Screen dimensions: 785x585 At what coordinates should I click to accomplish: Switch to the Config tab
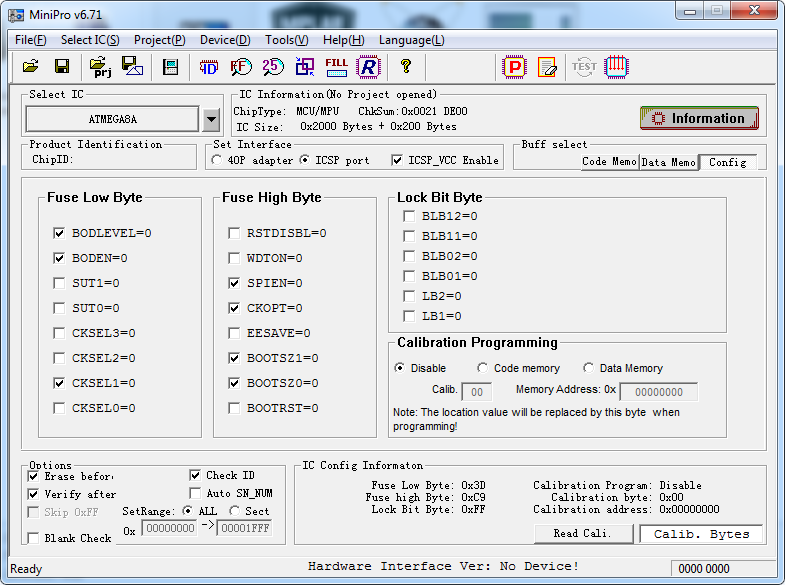(x=728, y=162)
